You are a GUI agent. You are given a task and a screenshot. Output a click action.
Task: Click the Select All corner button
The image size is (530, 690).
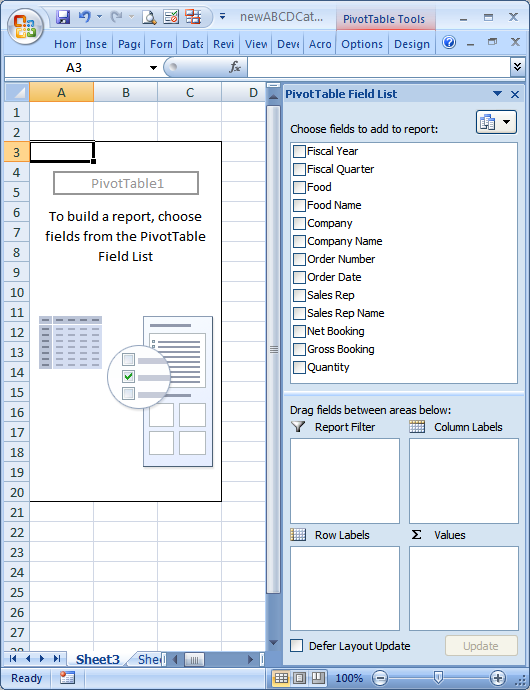[x=17, y=92]
